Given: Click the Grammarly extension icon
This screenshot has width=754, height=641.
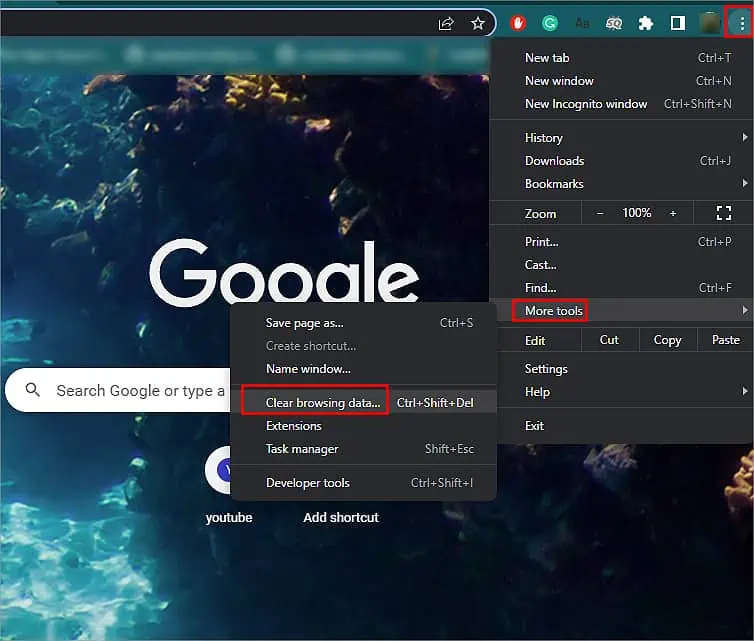Looking at the screenshot, I should (x=550, y=23).
